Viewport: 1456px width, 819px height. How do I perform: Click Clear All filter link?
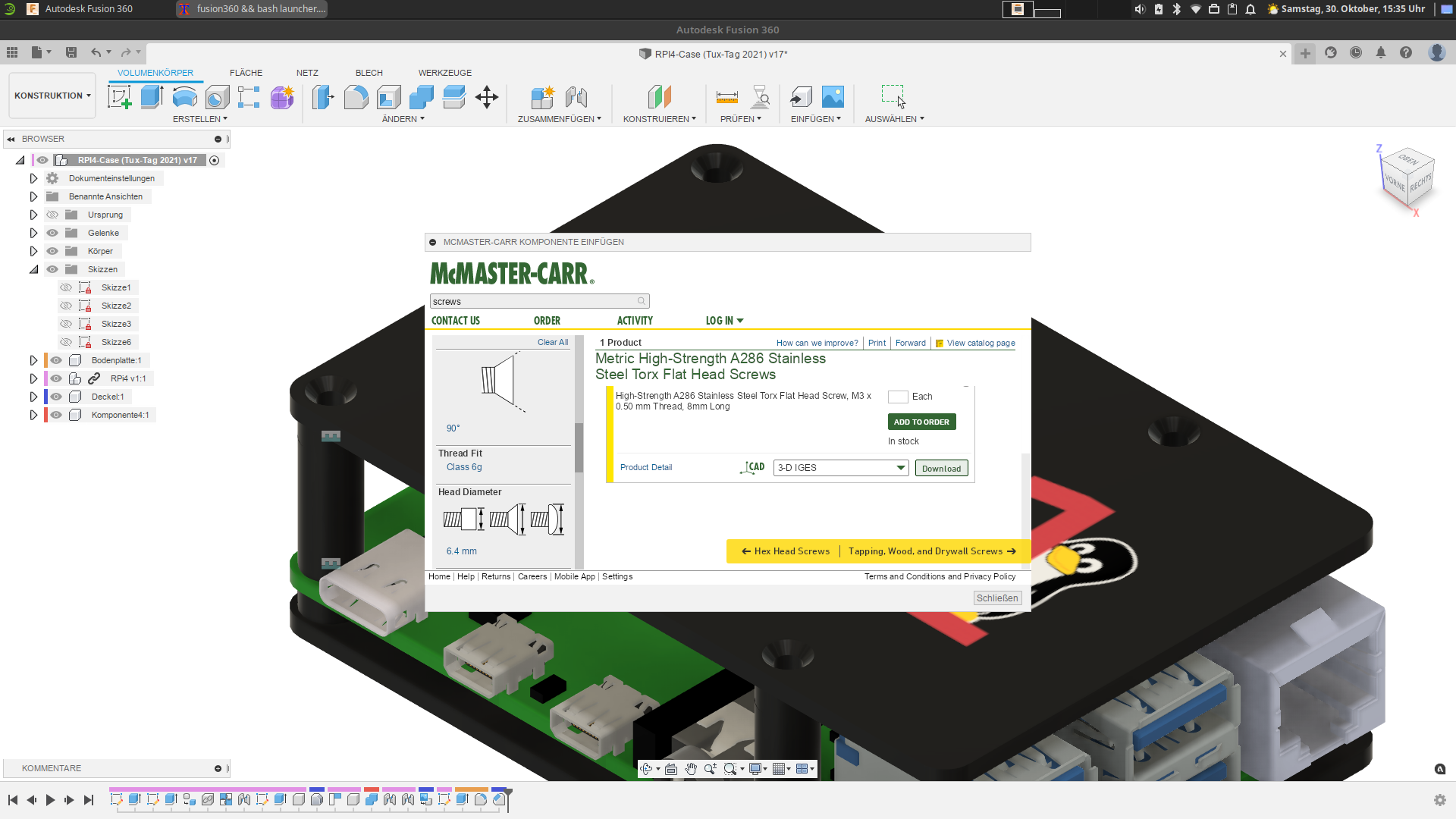coord(553,342)
